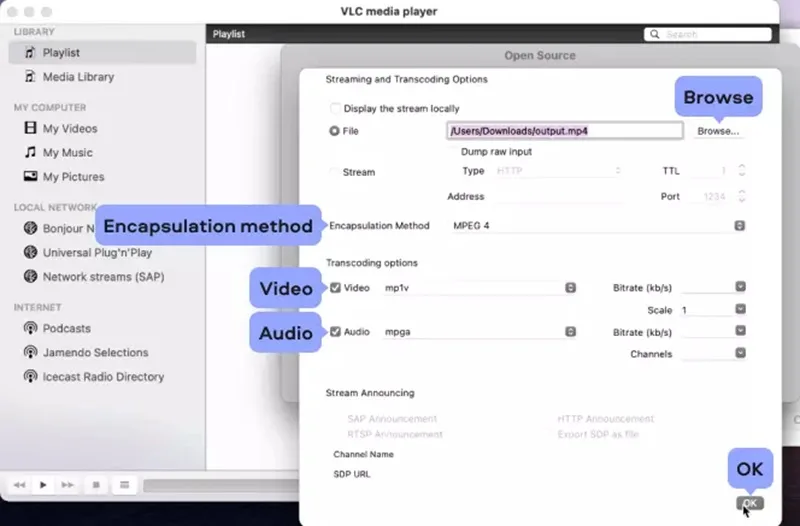
Task: Click the stream Address field
Action: [x=559, y=196]
